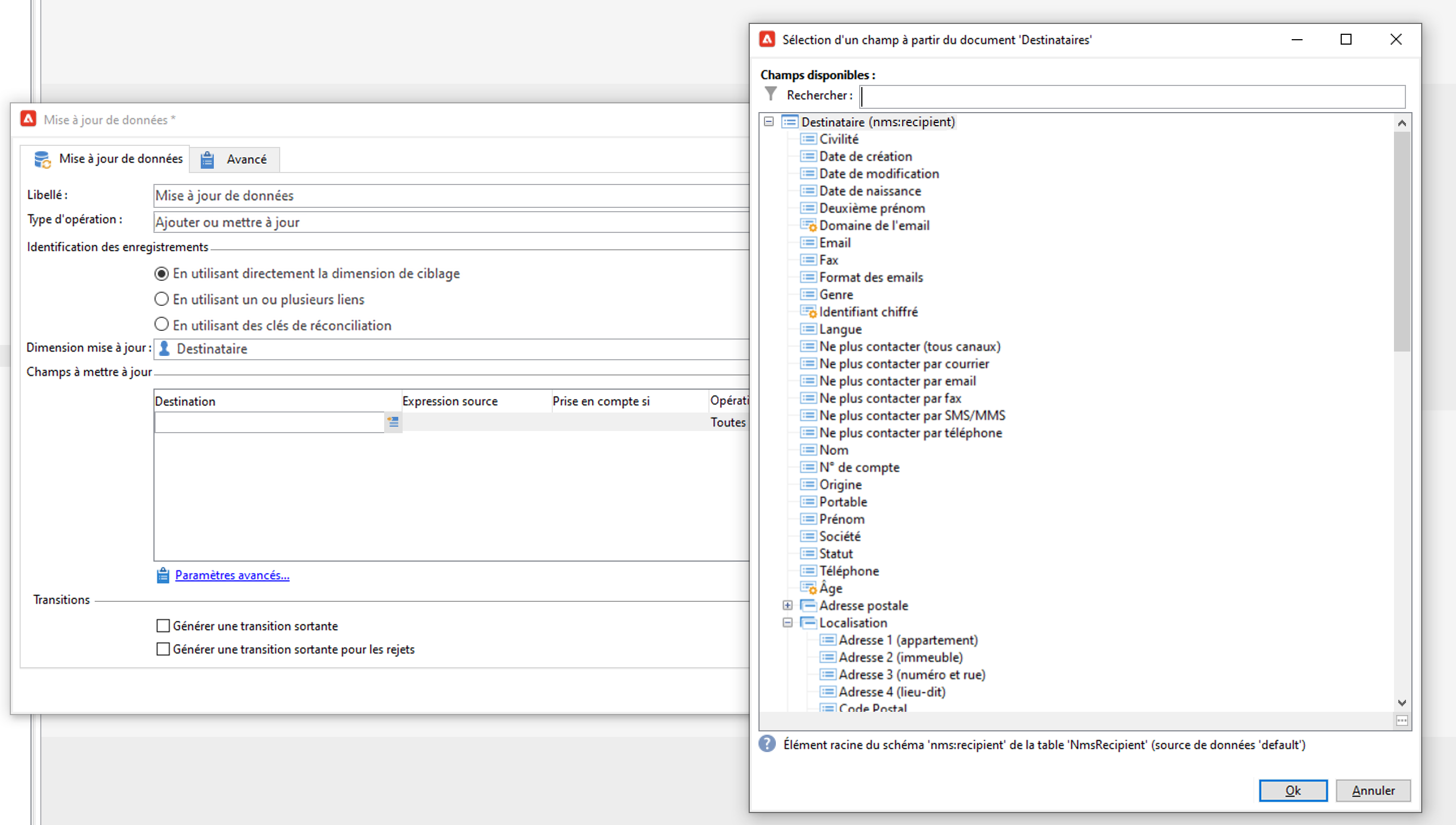Click the Identifiant chiffré field icon
Viewport: 1456px width, 825px height.
click(x=808, y=312)
